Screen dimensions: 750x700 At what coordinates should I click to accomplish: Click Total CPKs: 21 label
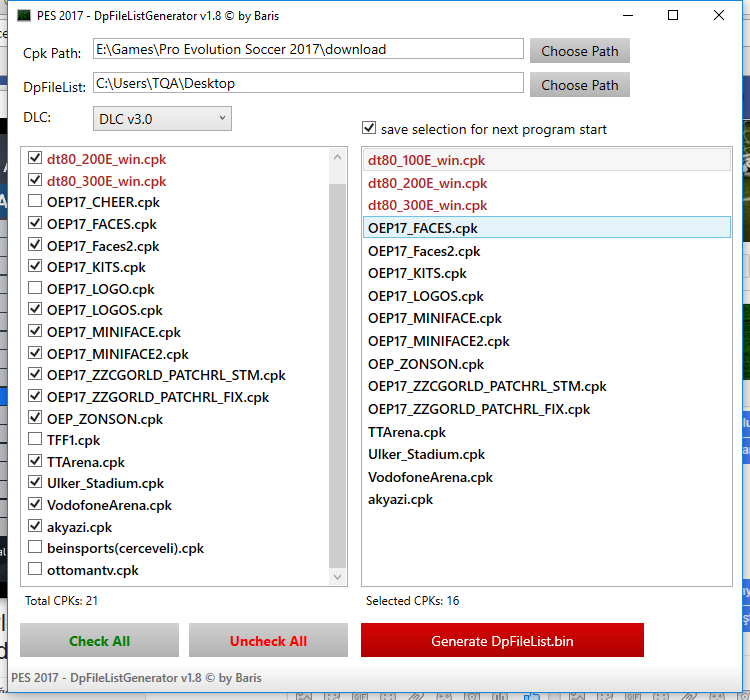click(61, 600)
